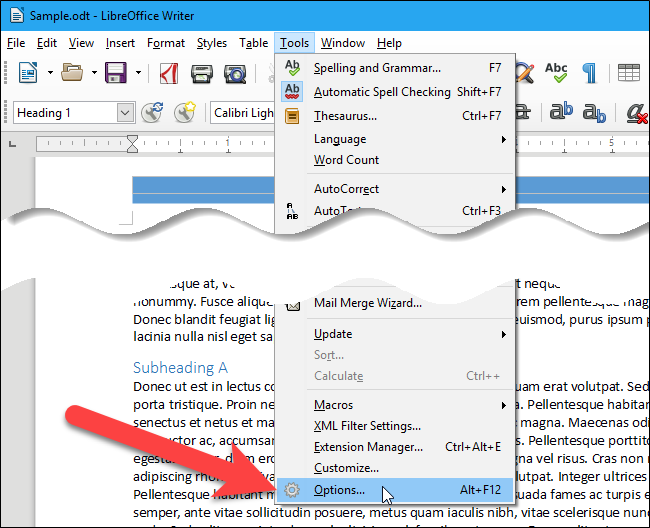Screen dimensions: 650x528
Task: Click the Automatic Spell Checking menu icon
Action: [x=292, y=92]
